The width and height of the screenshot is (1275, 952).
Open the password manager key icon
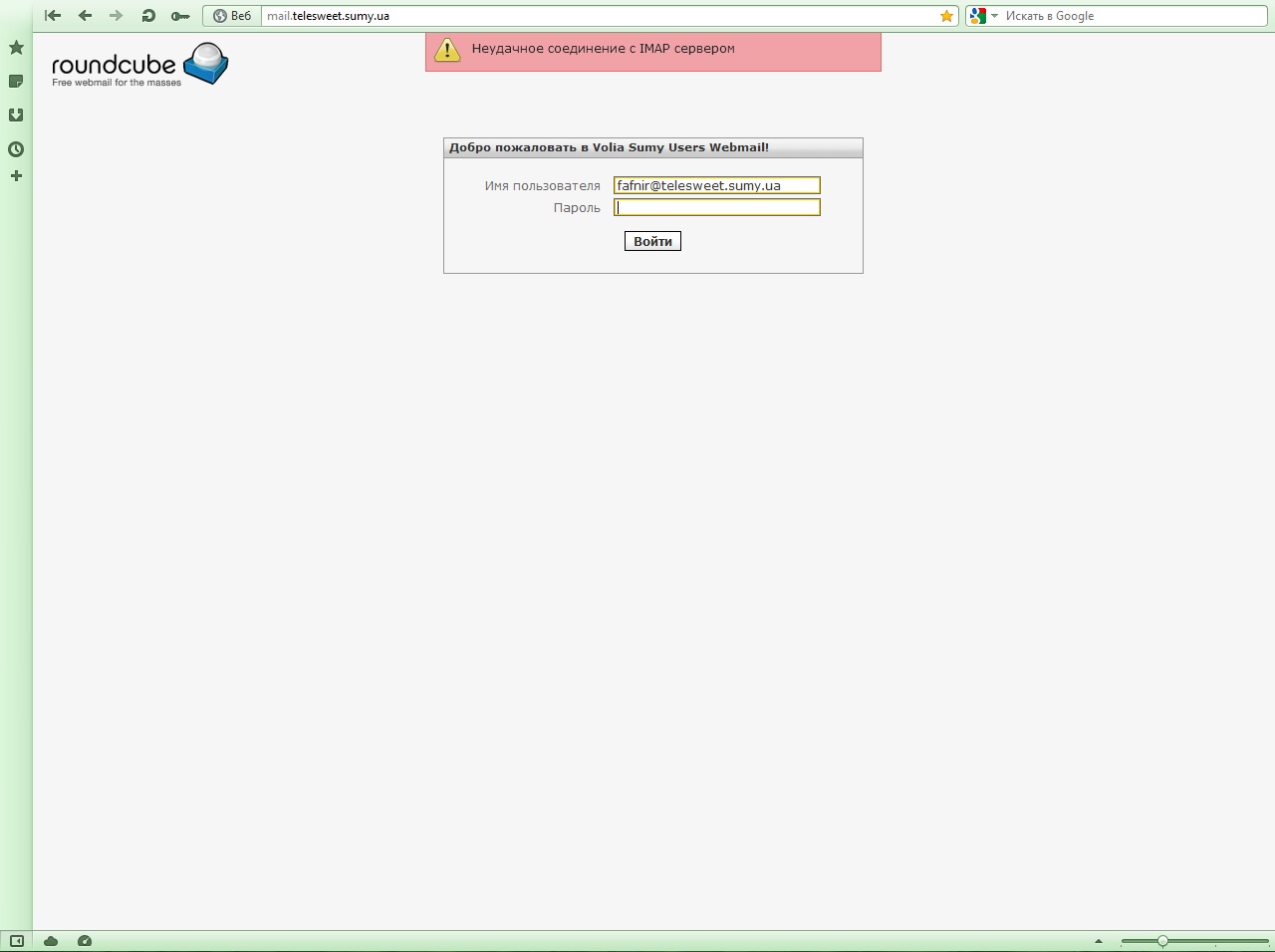click(180, 16)
